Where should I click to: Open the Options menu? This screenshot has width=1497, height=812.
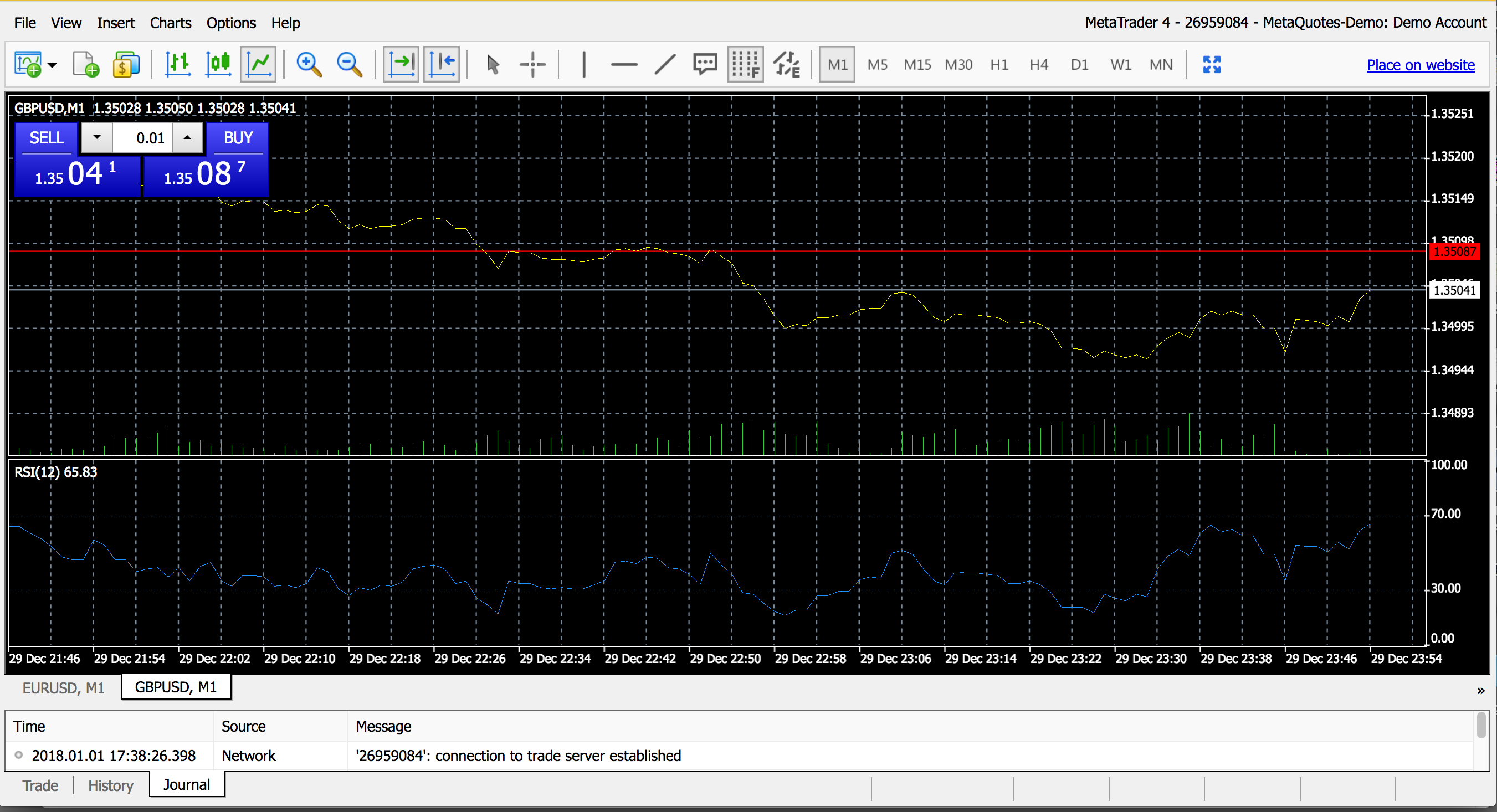(x=230, y=23)
